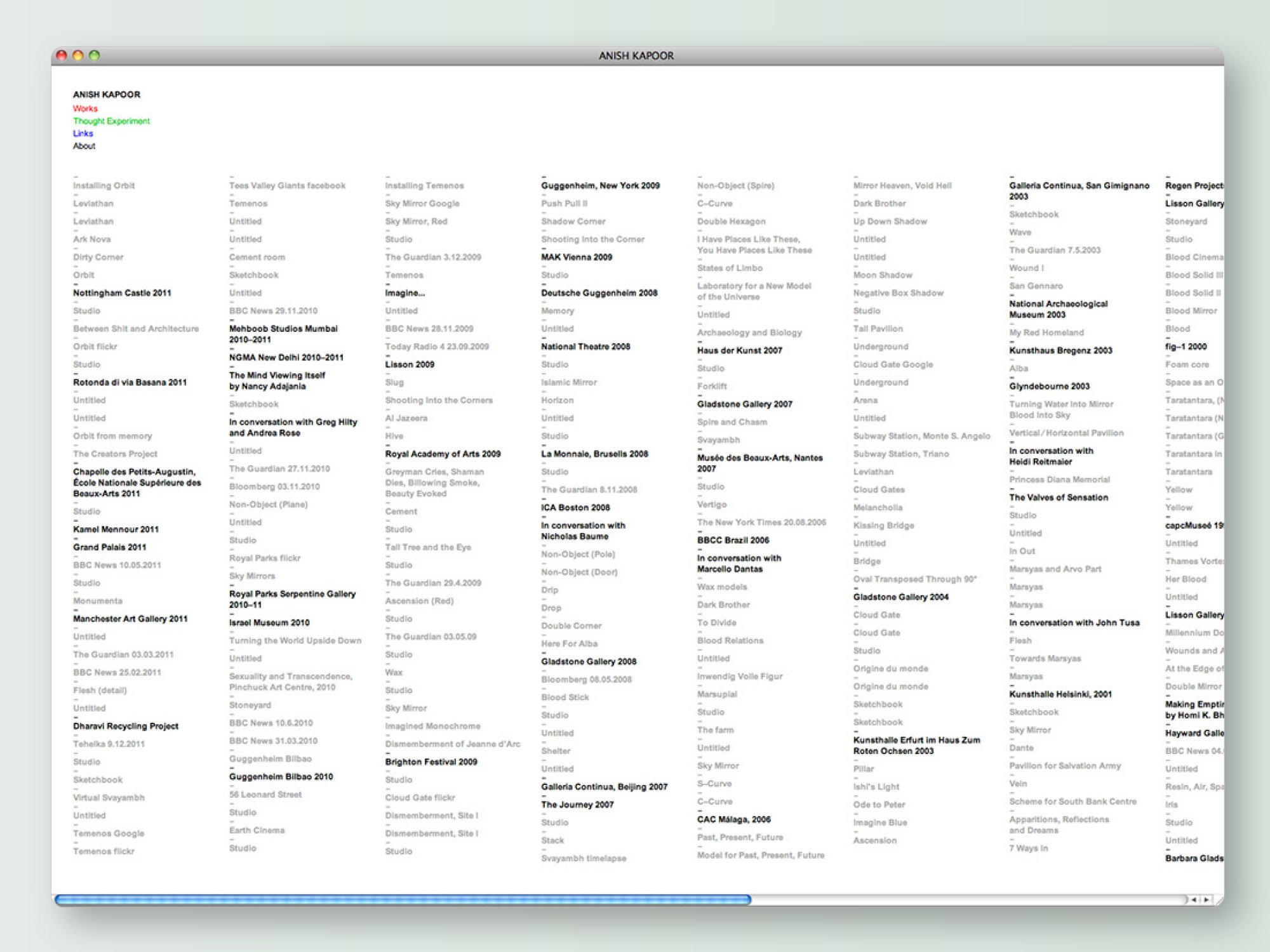Screen dimensions: 1270x952
Task: Select Installing Orbit entry
Action: (x=104, y=185)
